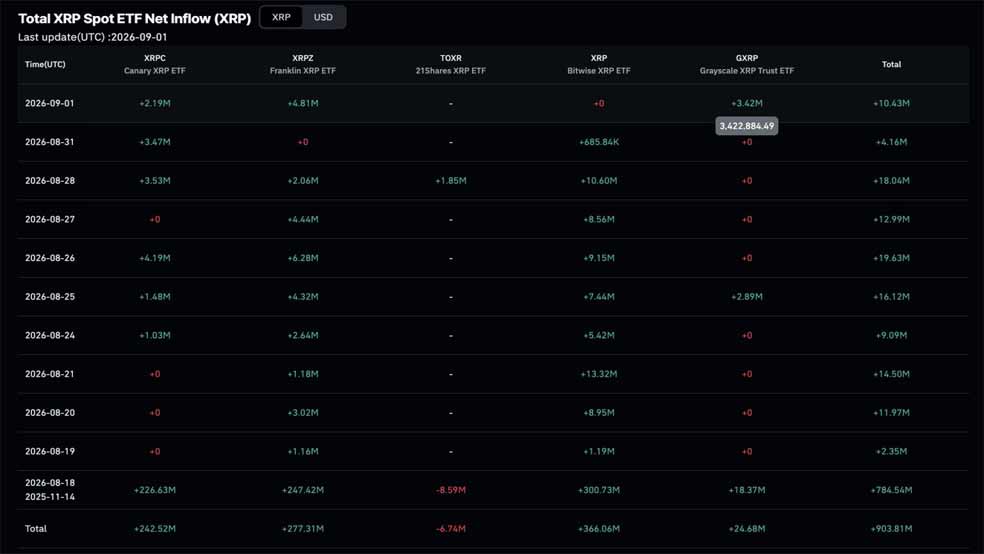Click the +3.47M XRPC value
Viewport: 984px width, 554px height.
click(155, 142)
